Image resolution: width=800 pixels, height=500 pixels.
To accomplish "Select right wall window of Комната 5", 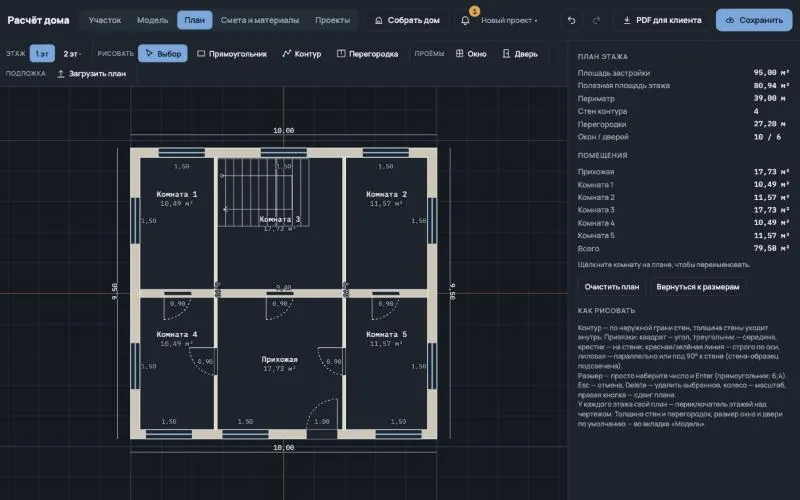I will [x=432, y=366].
